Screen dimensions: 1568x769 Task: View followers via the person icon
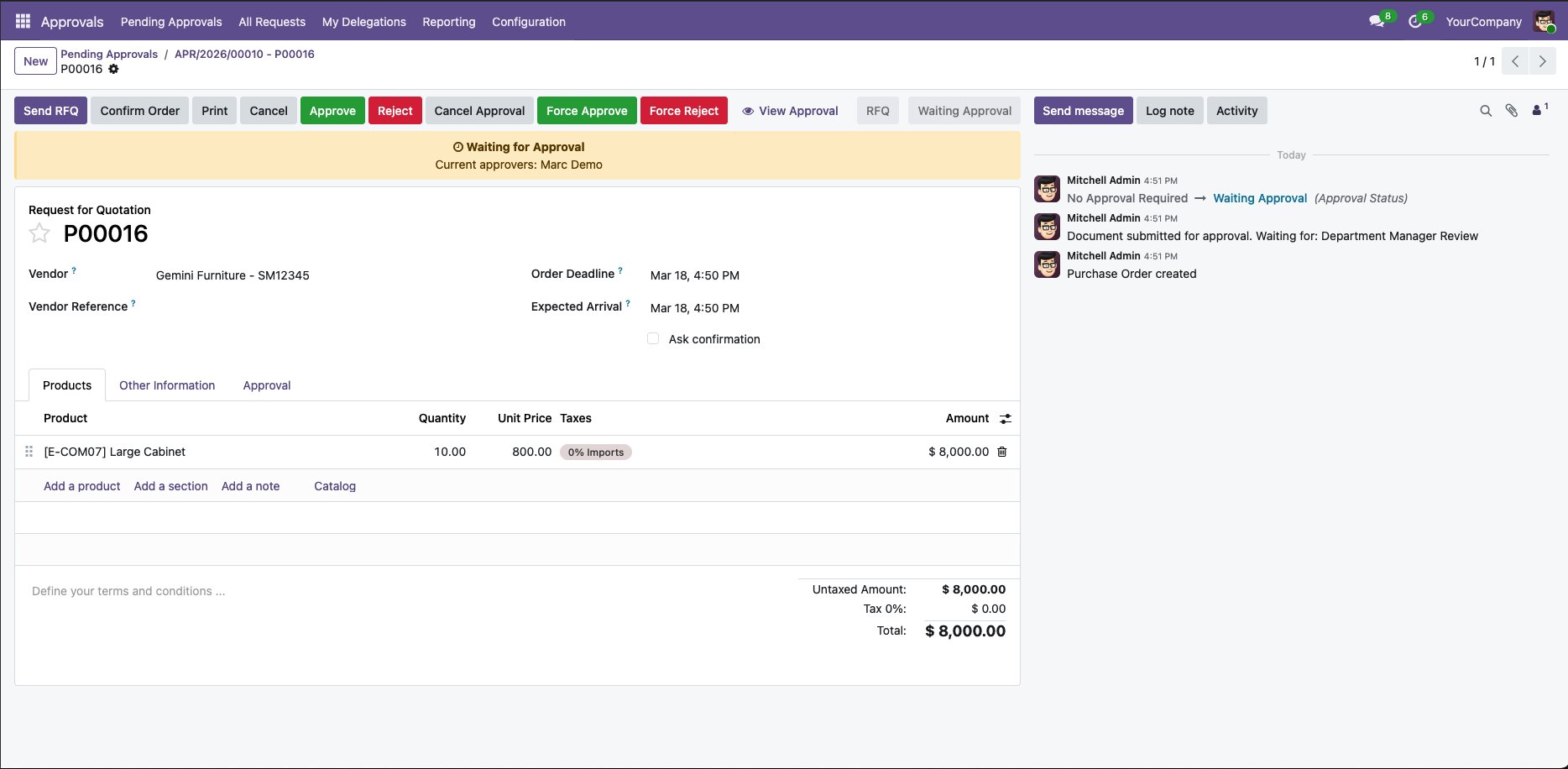[1537, 110]
